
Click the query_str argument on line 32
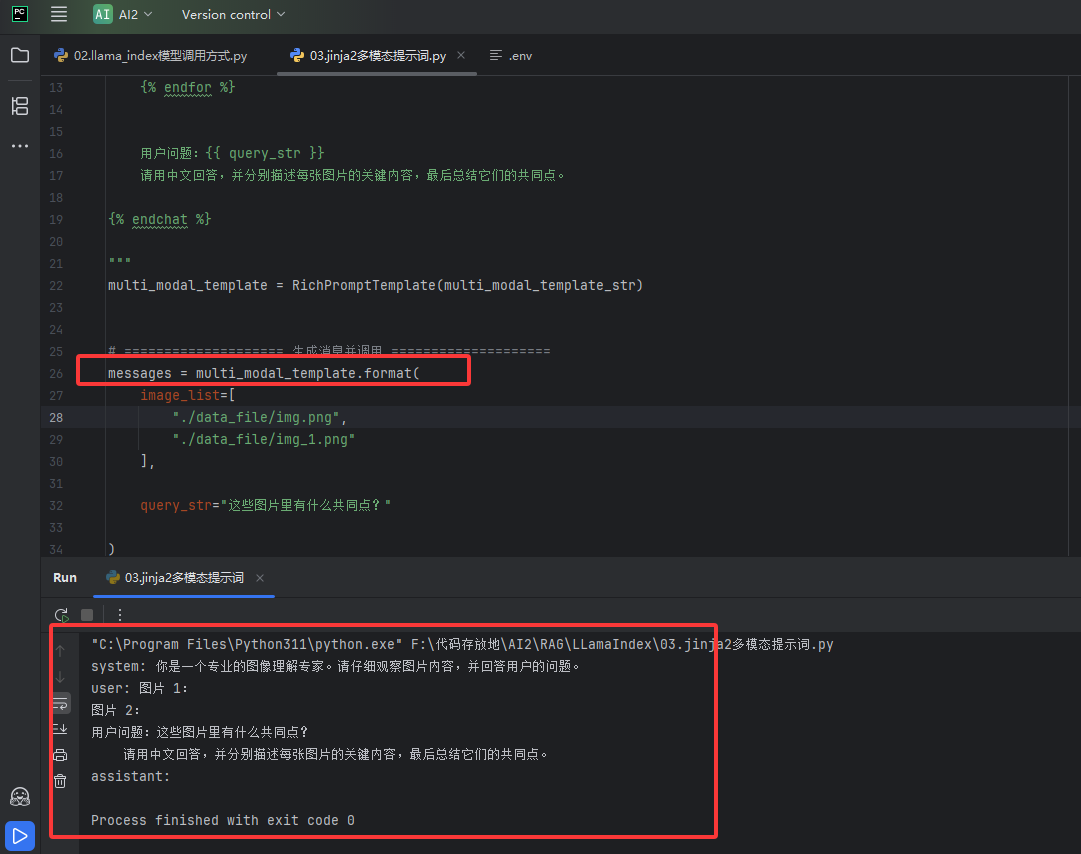265,506
